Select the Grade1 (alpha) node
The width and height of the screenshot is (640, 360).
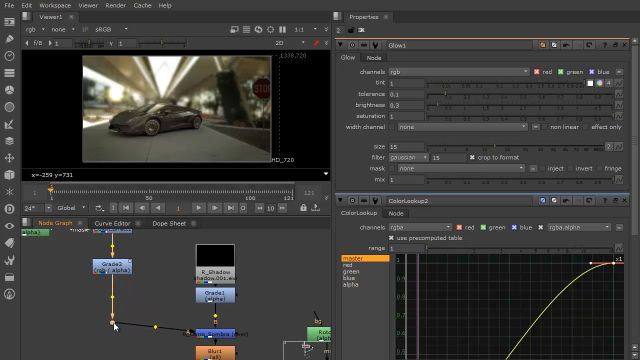[x=215, y=296]
